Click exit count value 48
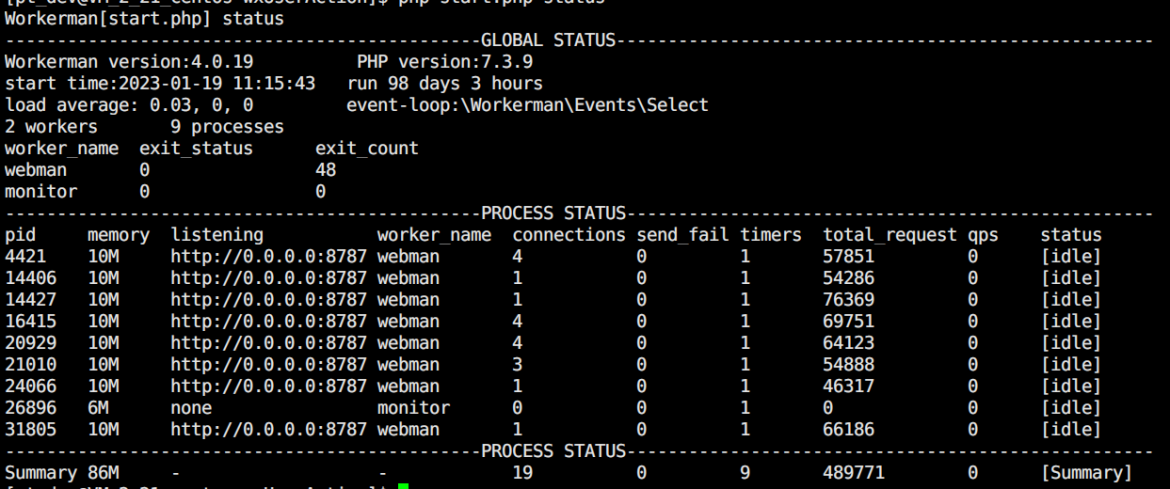This screenshot has width=1170, height=489. coord(325,170)
